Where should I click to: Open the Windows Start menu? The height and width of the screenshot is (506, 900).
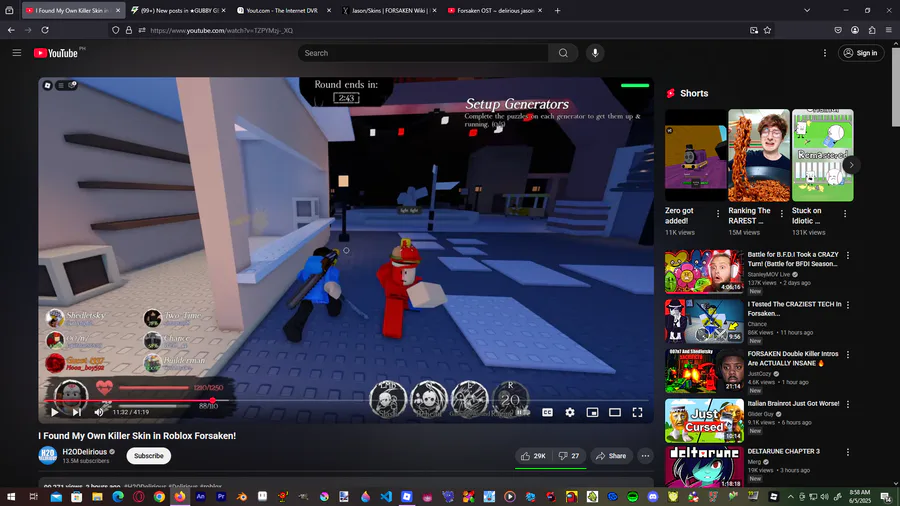(x=11, y=497)
